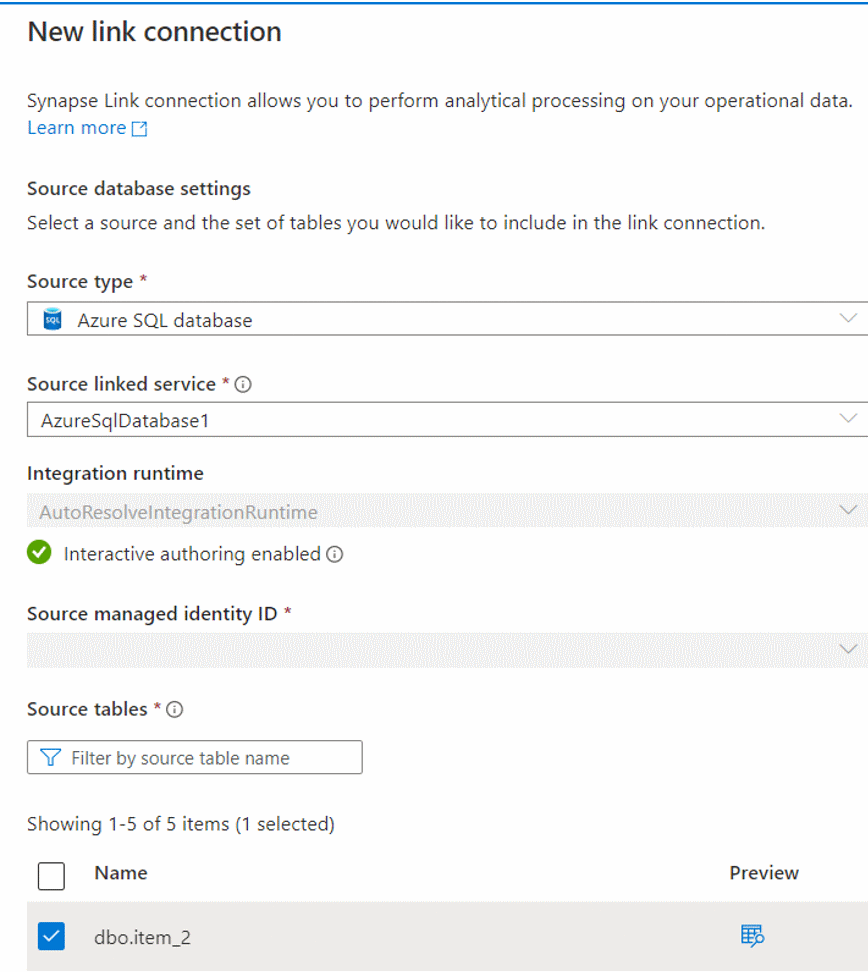
Task: Click the green checkmark for interactive authoring status
Action: (x=38, y=553)
